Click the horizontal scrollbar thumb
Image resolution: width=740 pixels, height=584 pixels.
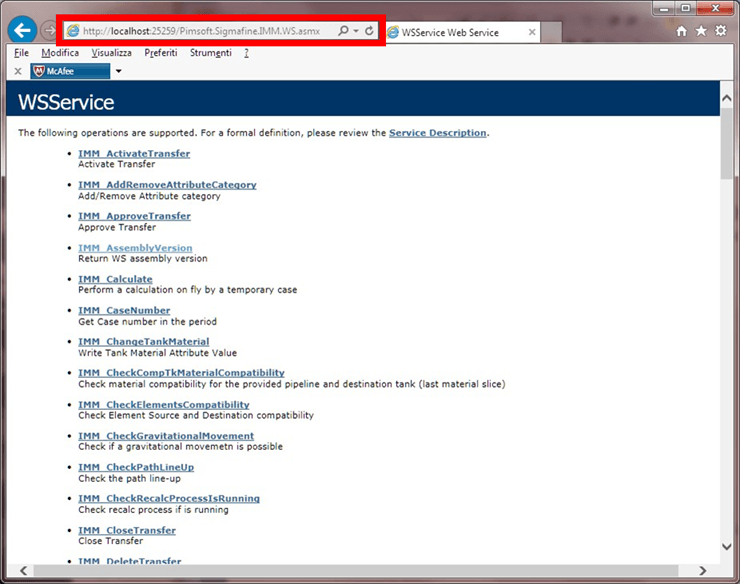coord(356,570)
